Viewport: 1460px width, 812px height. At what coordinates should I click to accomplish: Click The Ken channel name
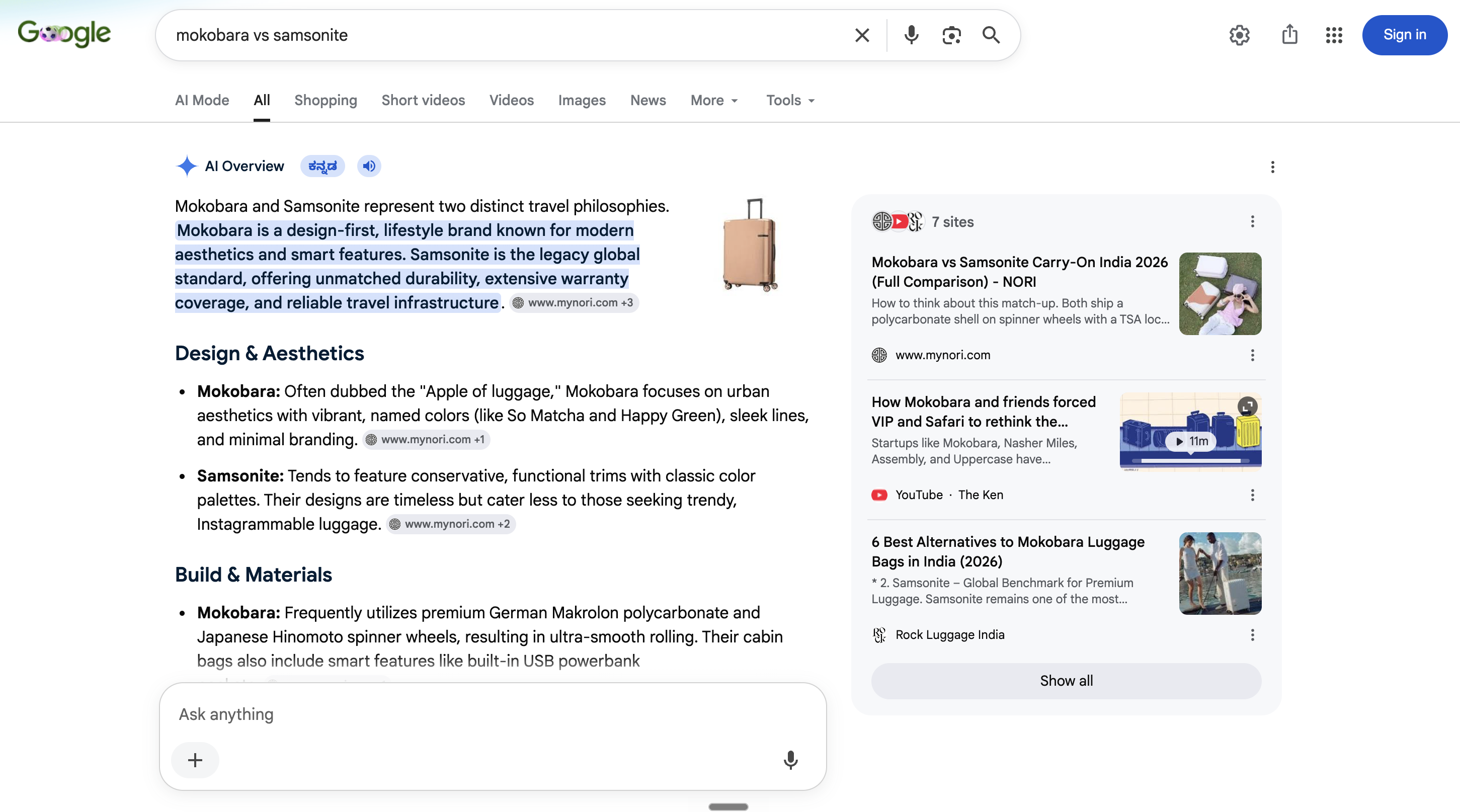point(981,495)
